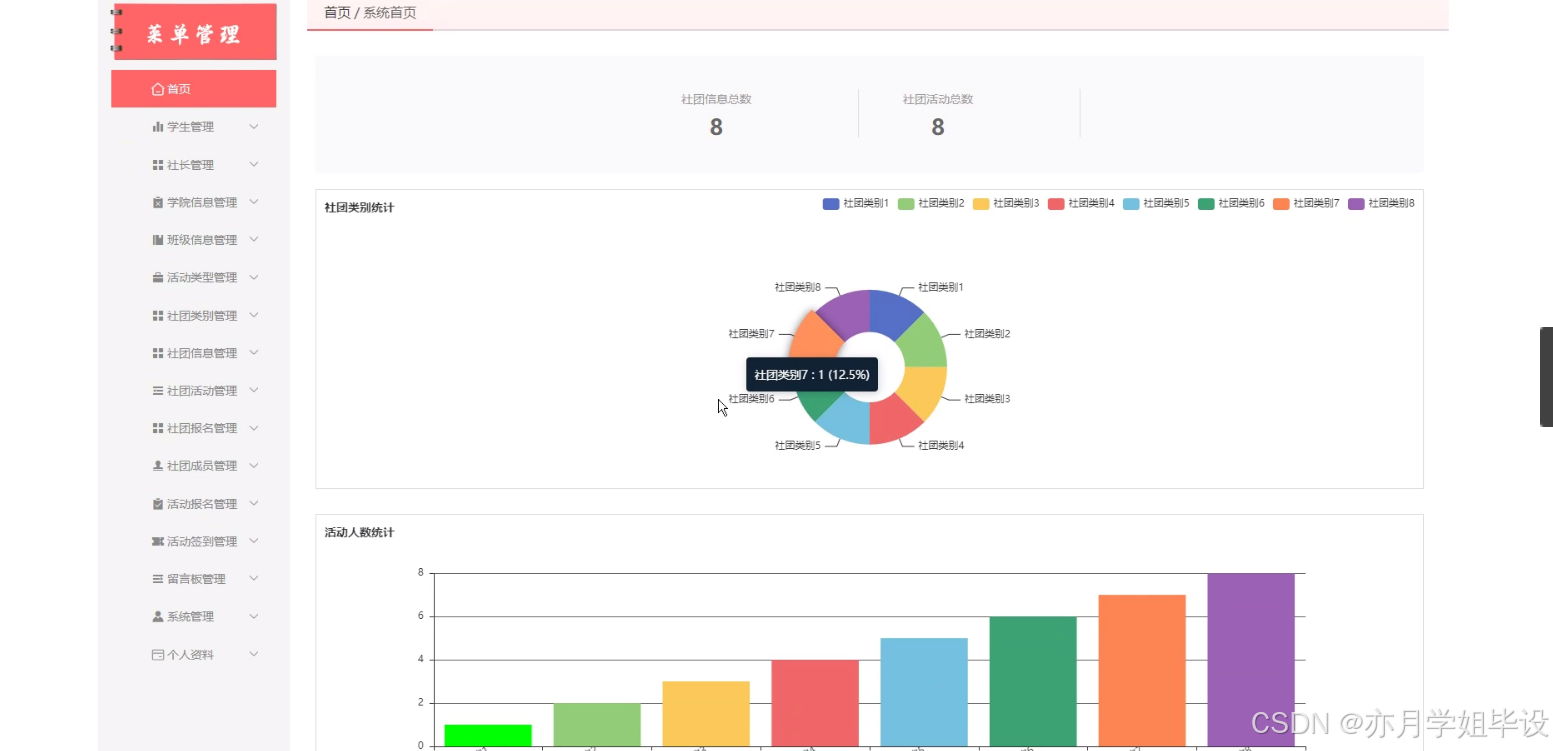Click the home icon beside 首页
Viewport: 1553px width, 751px height.
157,89
